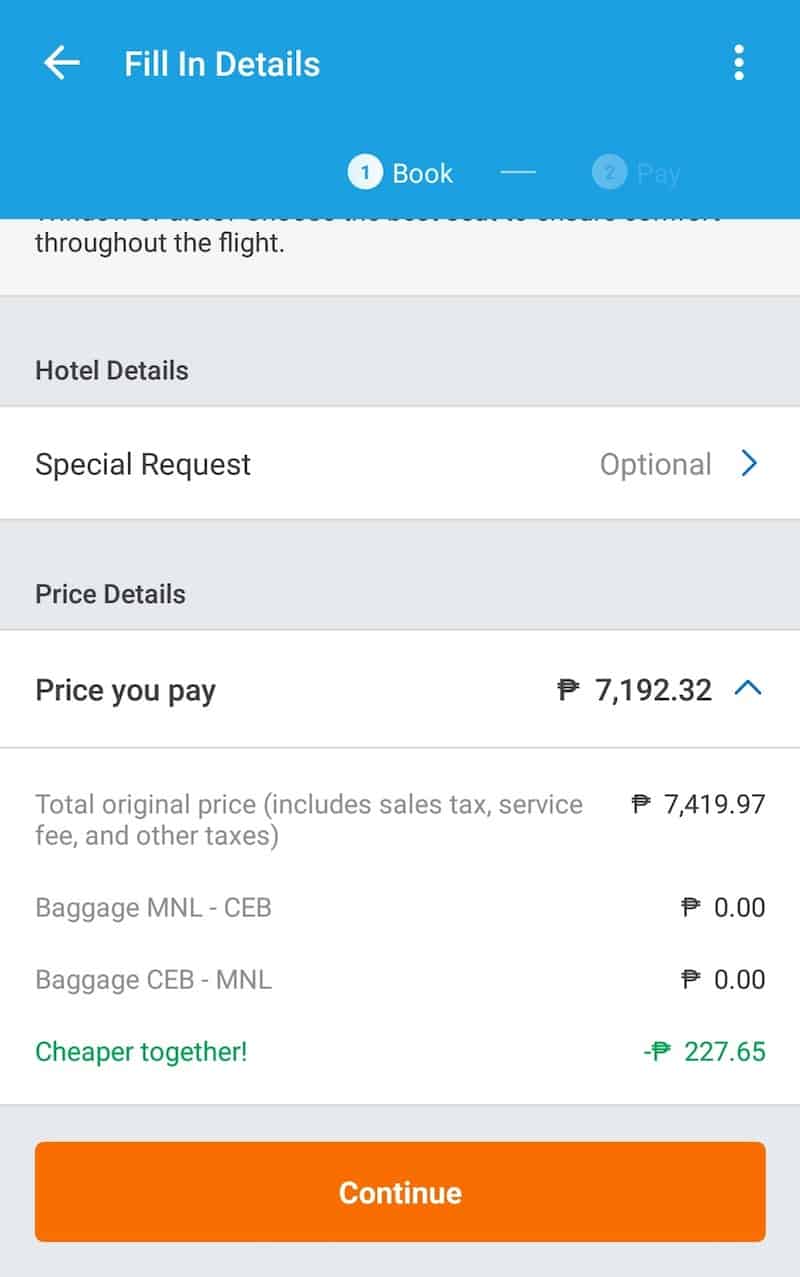Tap the Optional text beside Special Request
Image resolution: width=800 pixels, height=1277 pixels.
click(655, 464)
